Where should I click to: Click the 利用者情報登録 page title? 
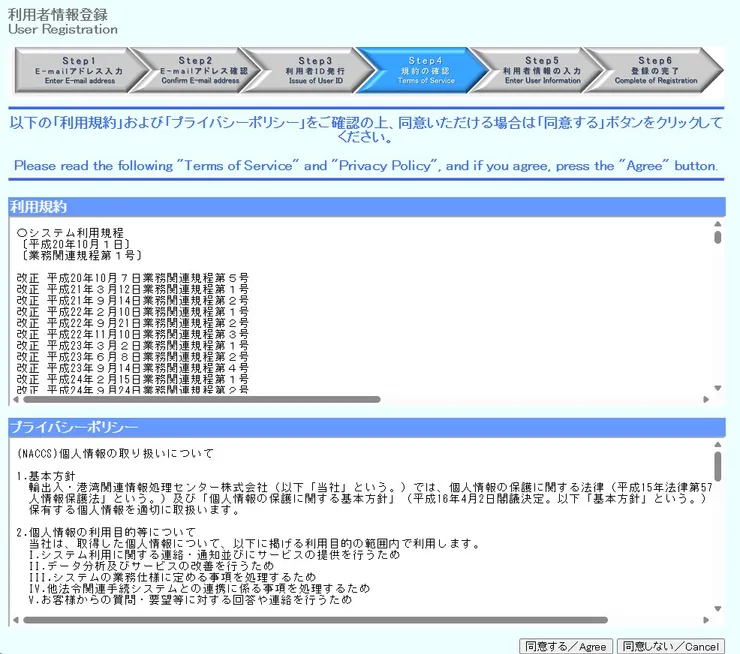(58, 14)
